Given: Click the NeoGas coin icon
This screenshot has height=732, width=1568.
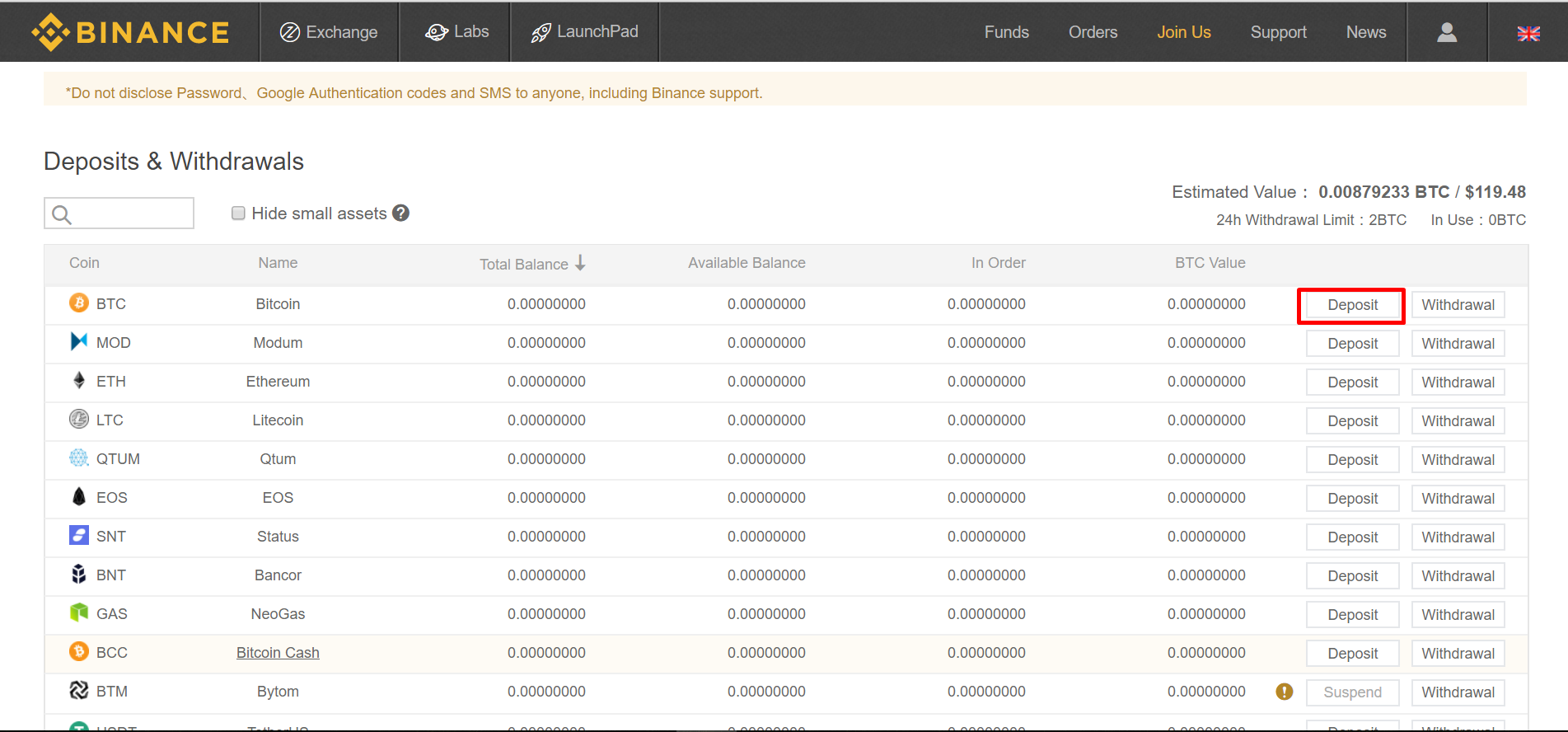Looking at the screenshot, I should (x=78, y=613).
